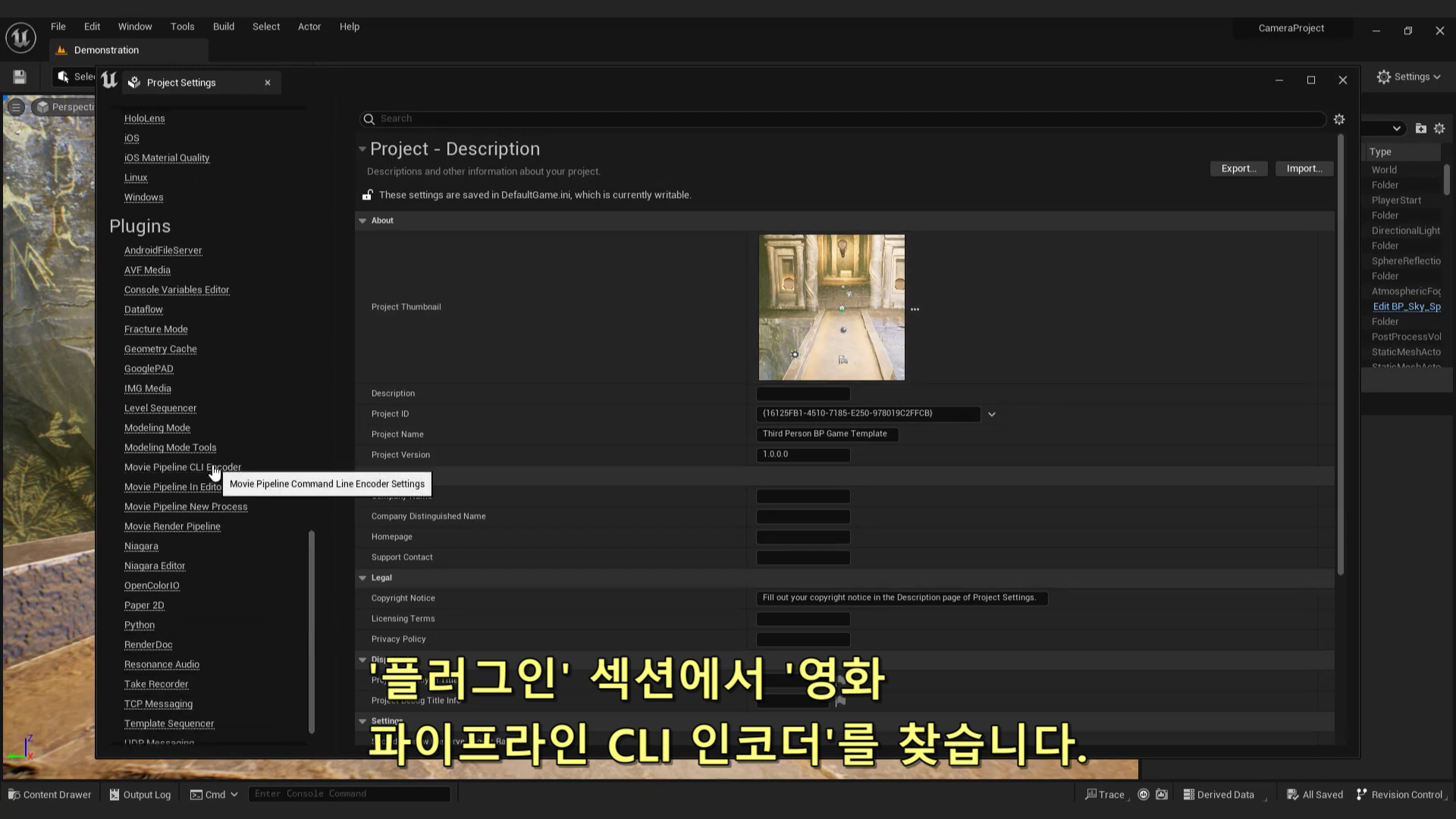This screenshot has width=1456, height=819.
Task: Click the Project Thumbnail image
Action: tap(831, 307)
